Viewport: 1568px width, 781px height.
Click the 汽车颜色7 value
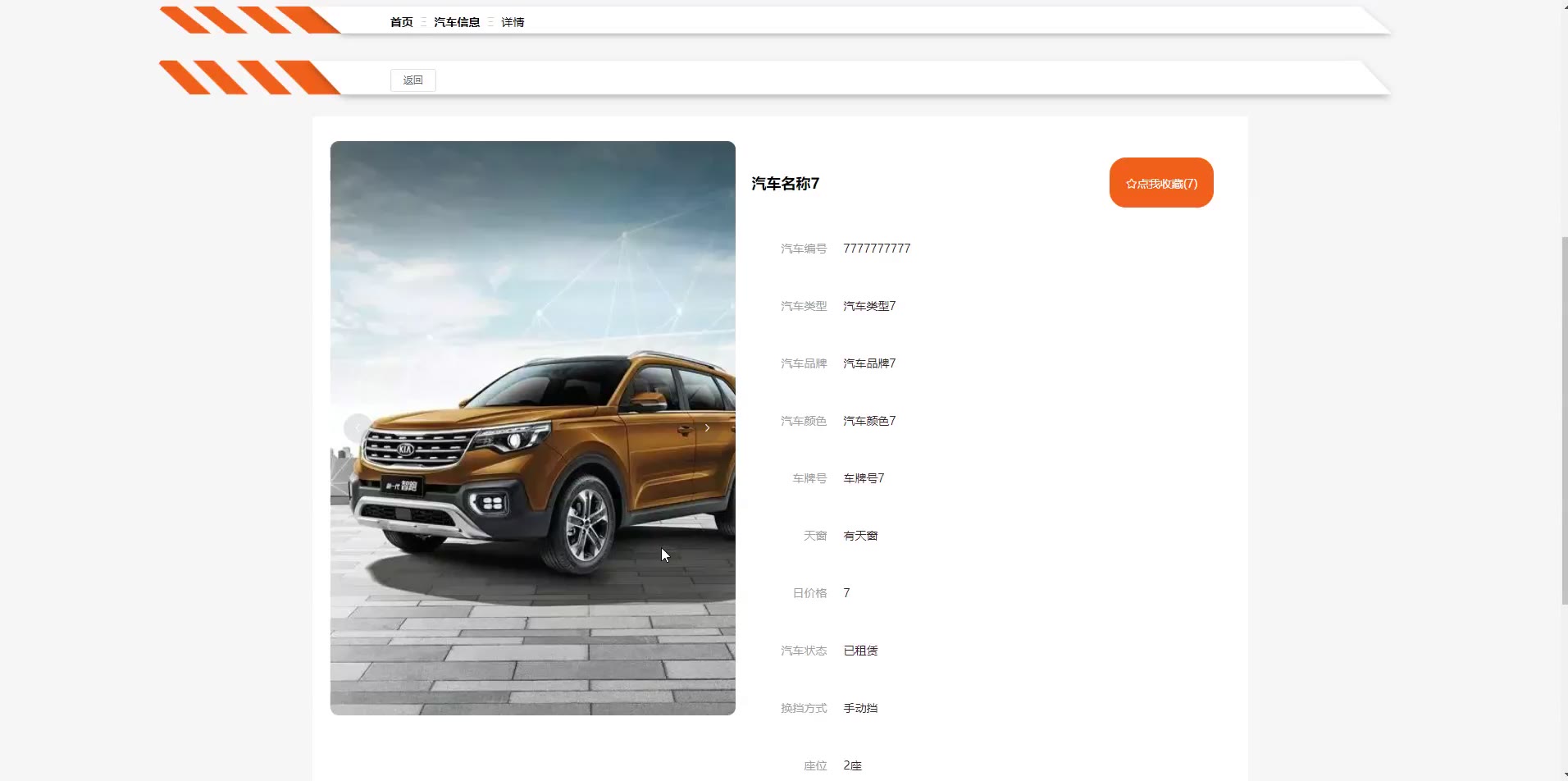869,421
